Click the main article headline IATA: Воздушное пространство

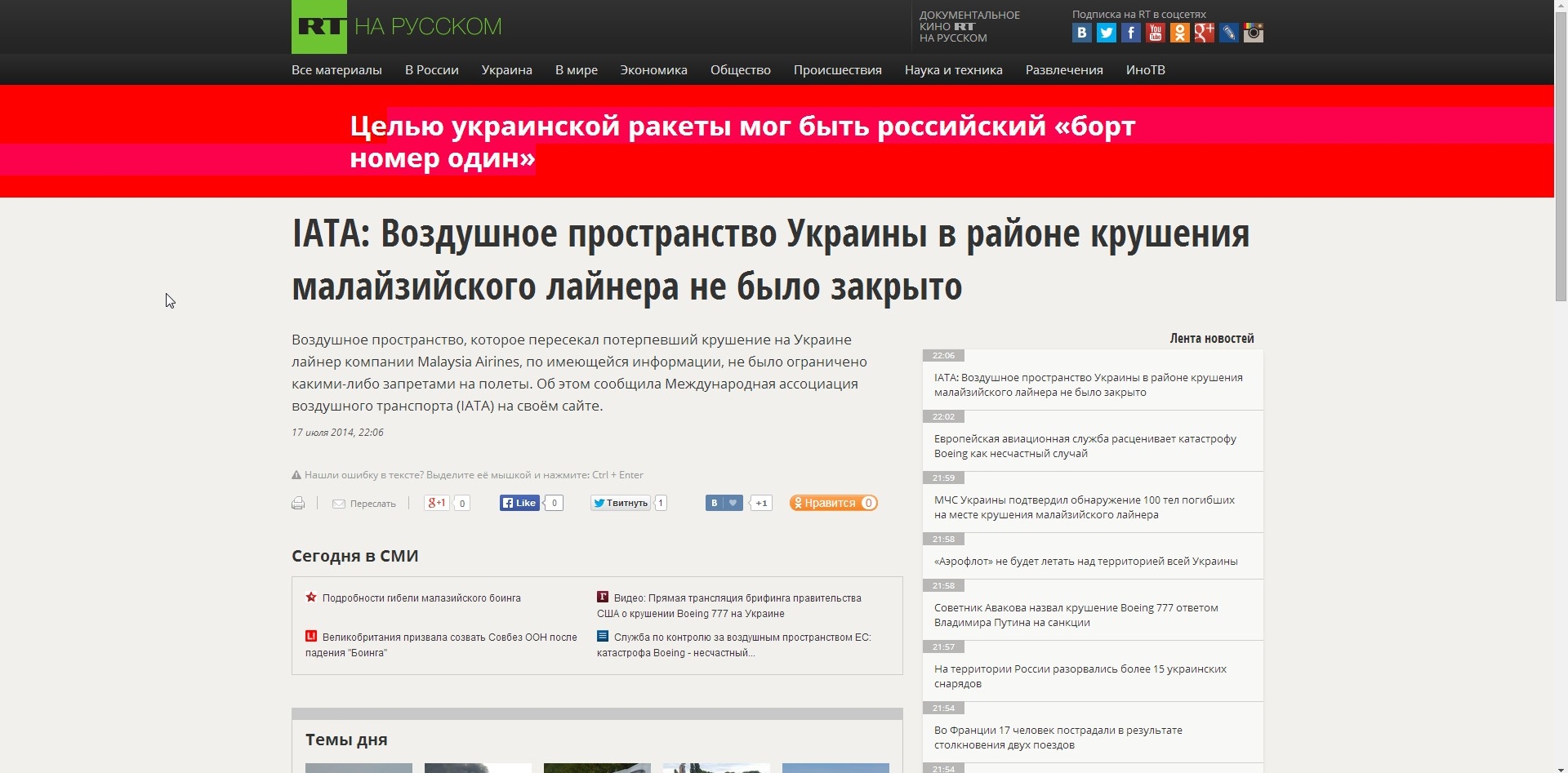coord(771,260)
